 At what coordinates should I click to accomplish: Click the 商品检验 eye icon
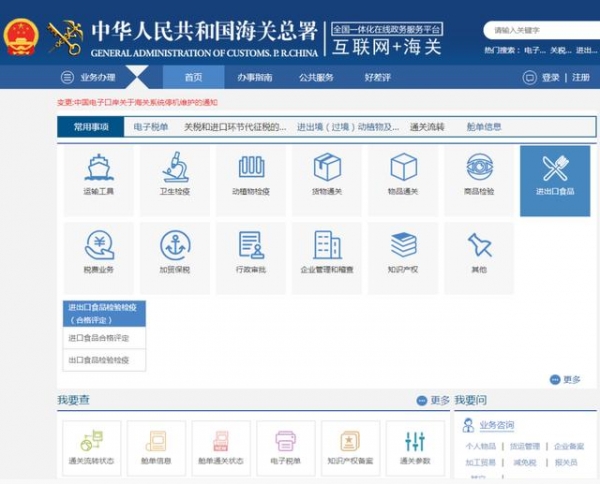pos(478,168)
